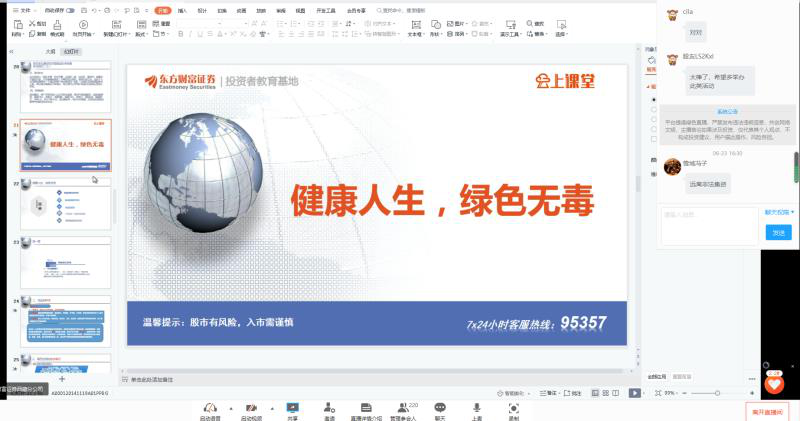Screen dimensions: 800x421
Task: Click the Text Box icon
Action: tap(416, 24)
